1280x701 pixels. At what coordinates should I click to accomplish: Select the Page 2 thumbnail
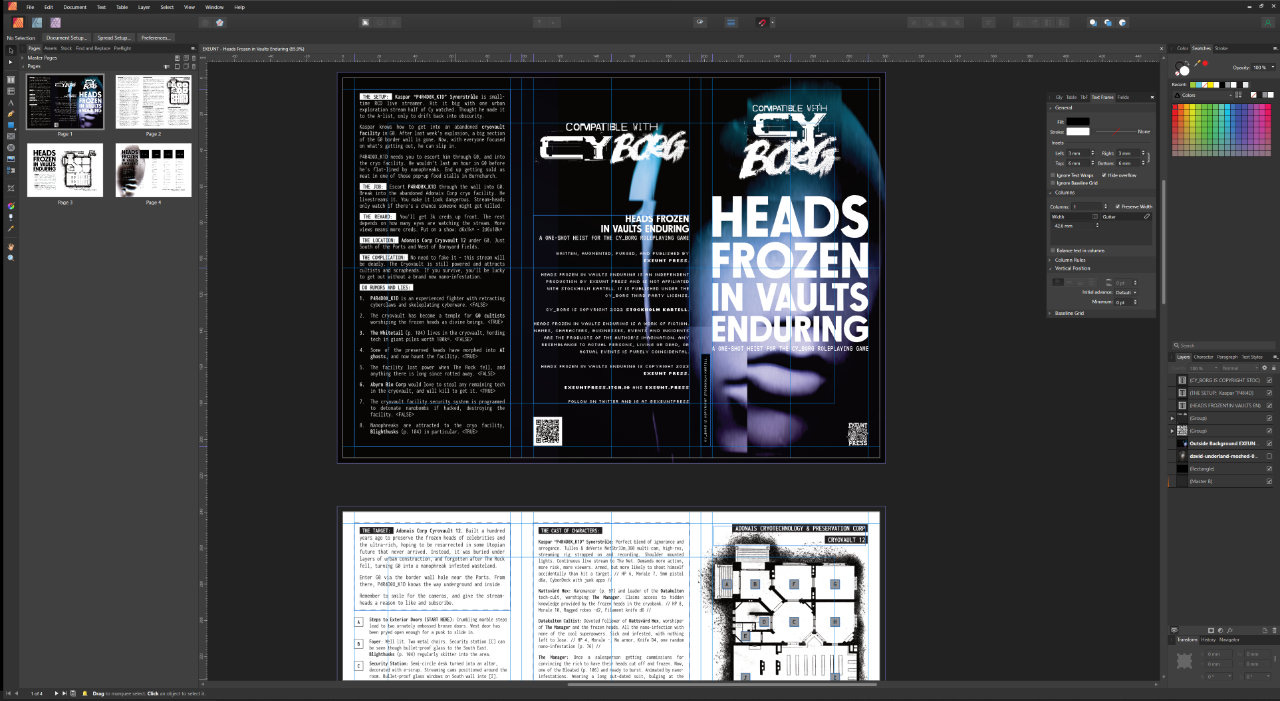tap(153, 101)
